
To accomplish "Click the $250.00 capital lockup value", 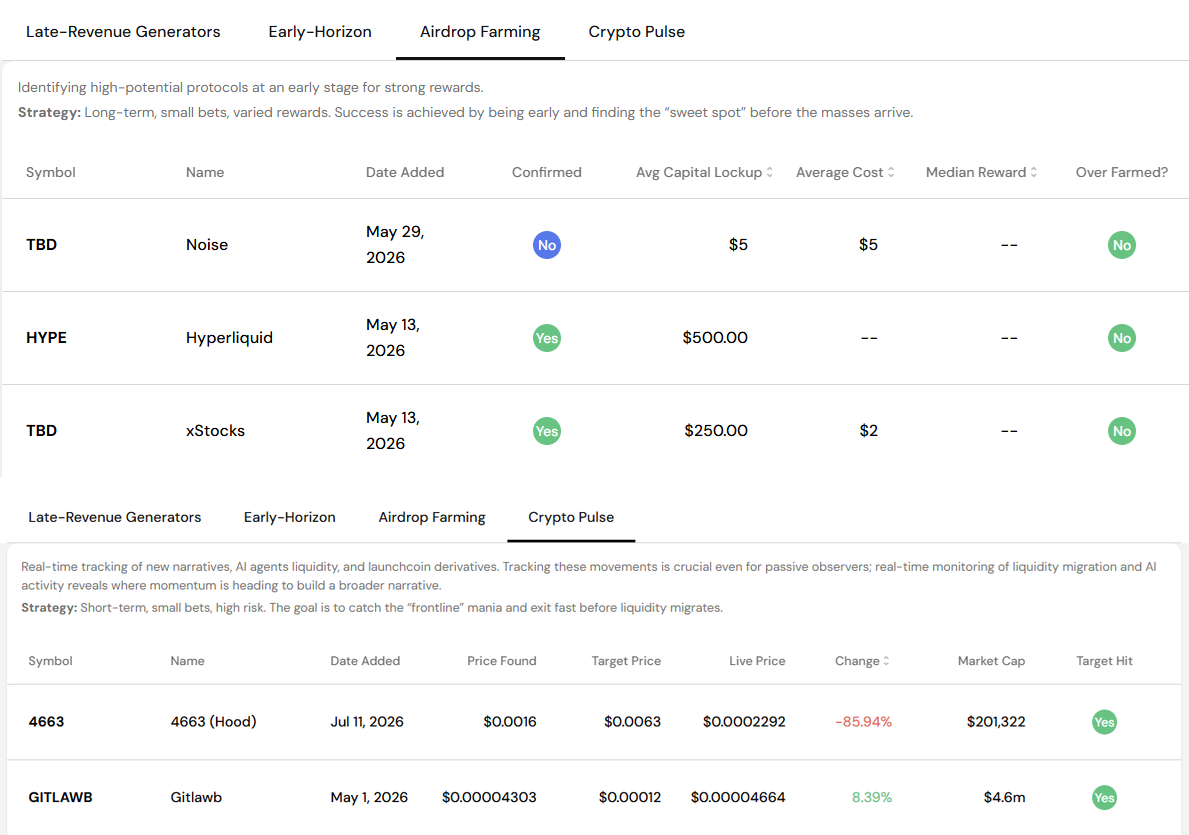I will pos(716,430).
